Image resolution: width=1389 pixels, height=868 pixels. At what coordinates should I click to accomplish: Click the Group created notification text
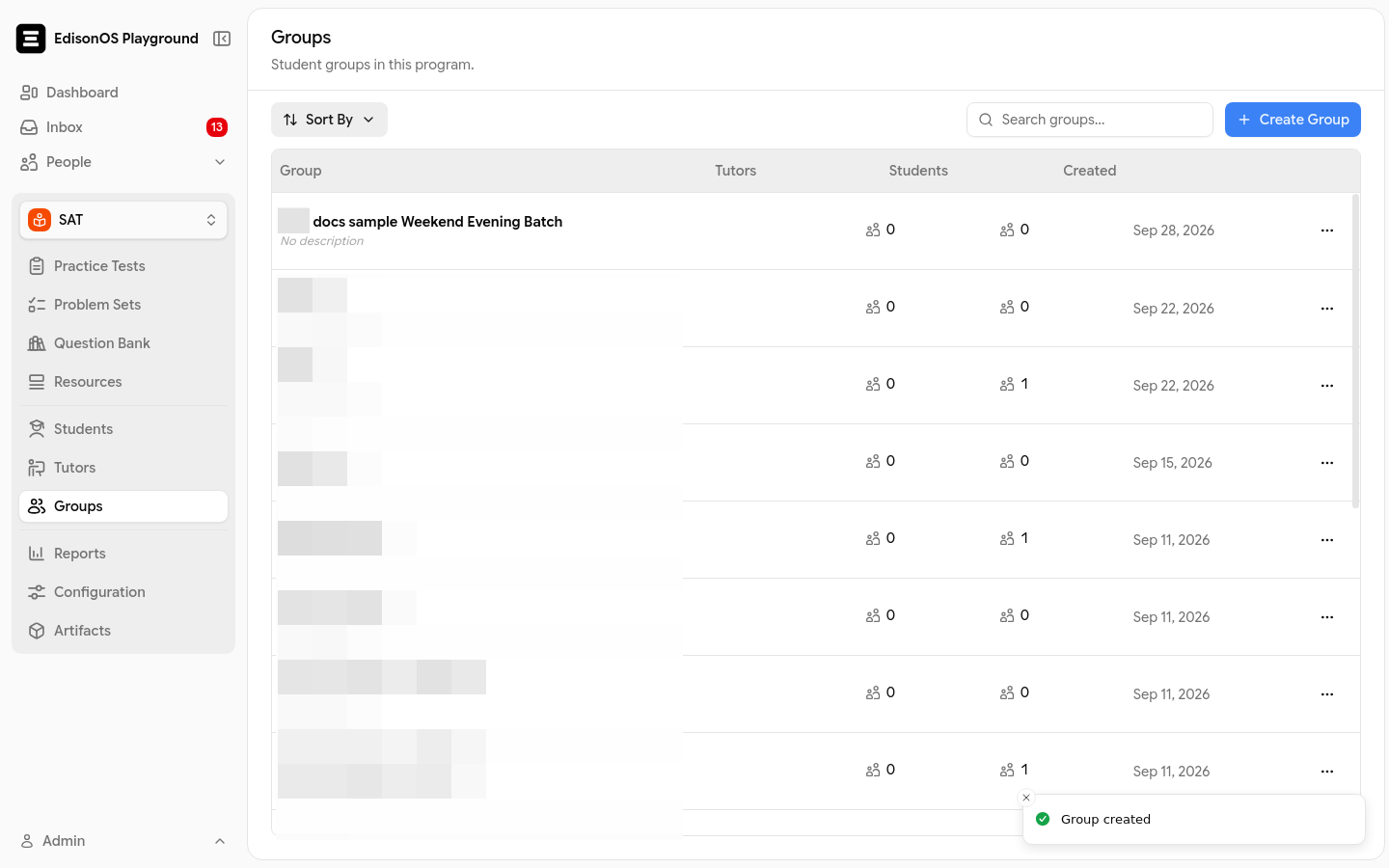(1105, 820)
